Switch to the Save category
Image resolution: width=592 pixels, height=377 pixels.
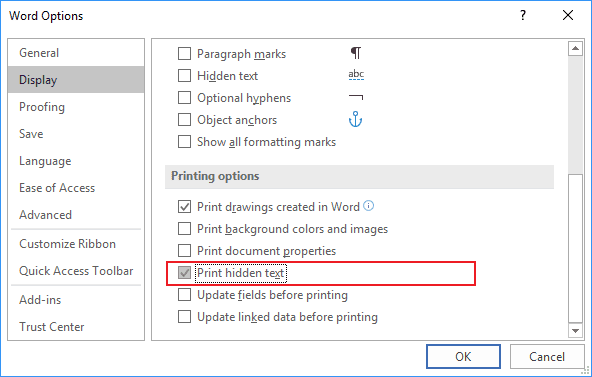(x=76, y=134)
